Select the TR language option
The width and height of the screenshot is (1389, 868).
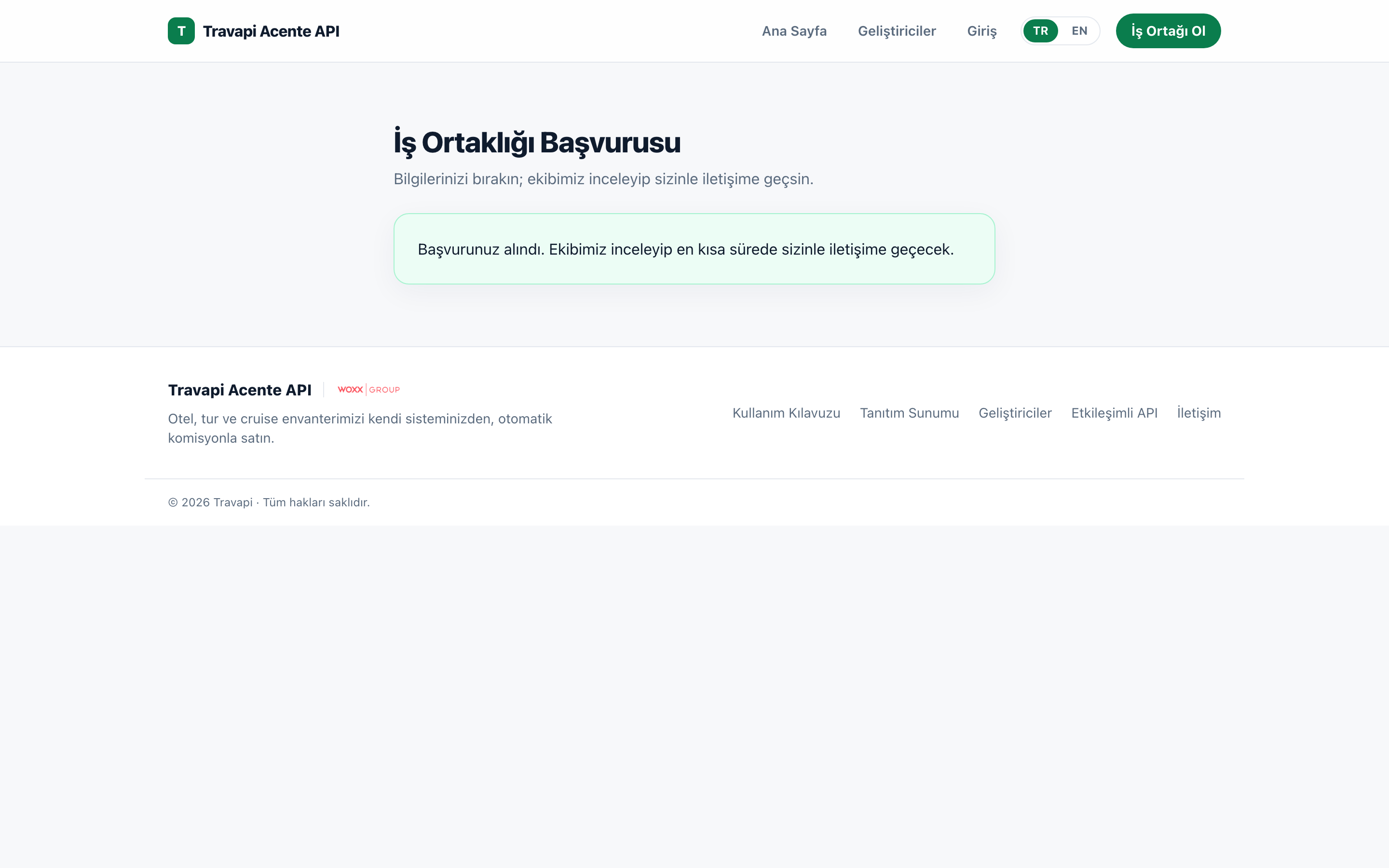coord(1040,31)
